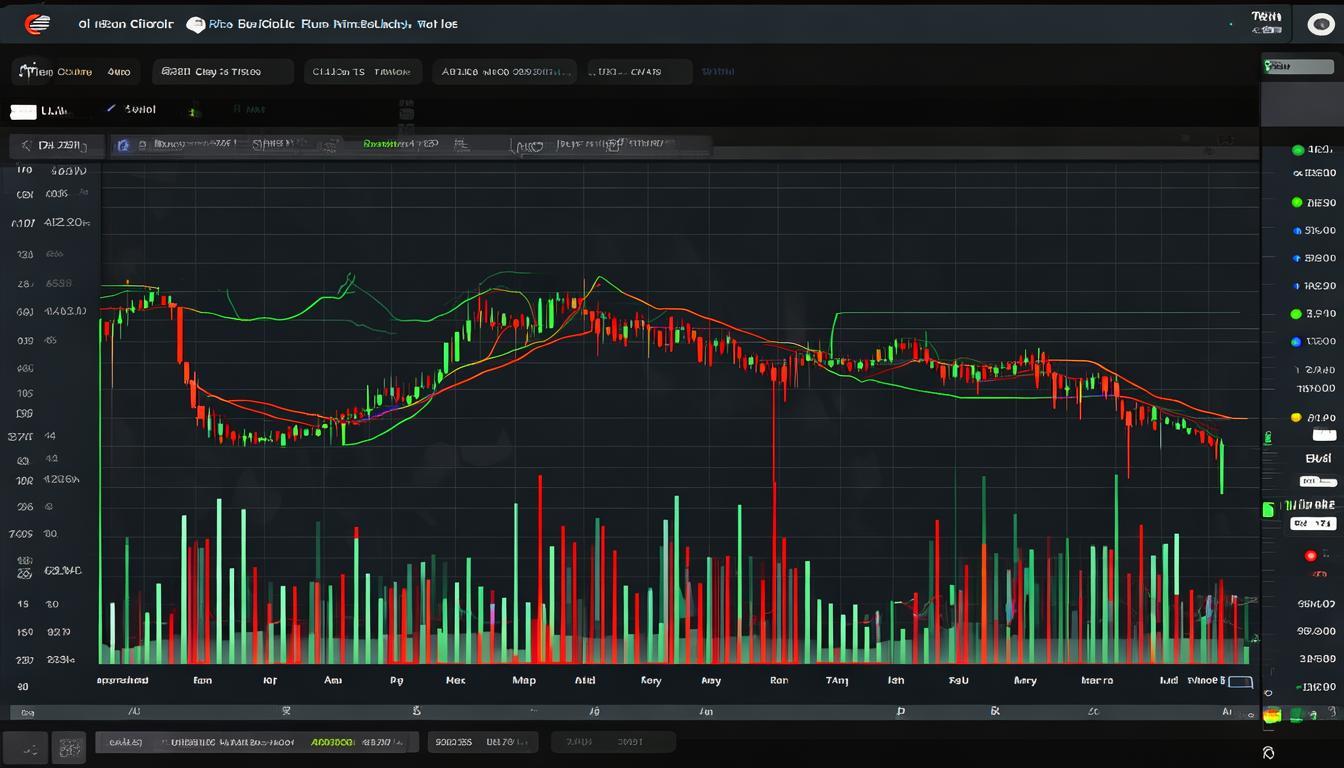Click the blue icon on the chart toolbar
The image size is (1344, 768).
click(124, 145)
